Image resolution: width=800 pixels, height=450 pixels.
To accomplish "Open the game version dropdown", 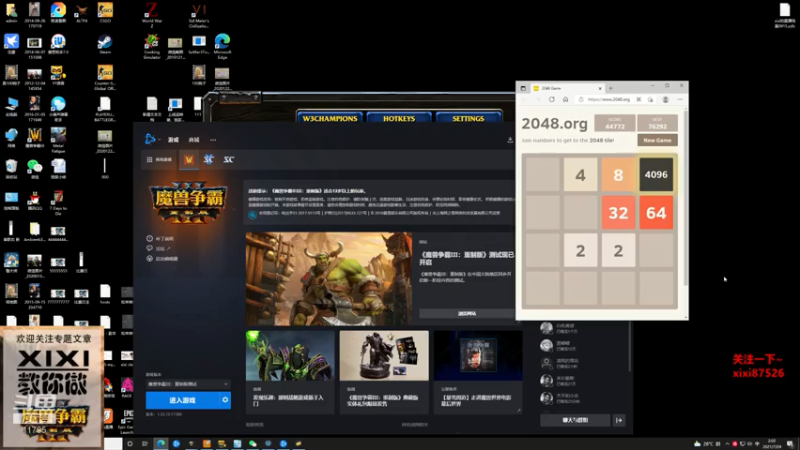I will pyautogui.click(x=188, y=384).
